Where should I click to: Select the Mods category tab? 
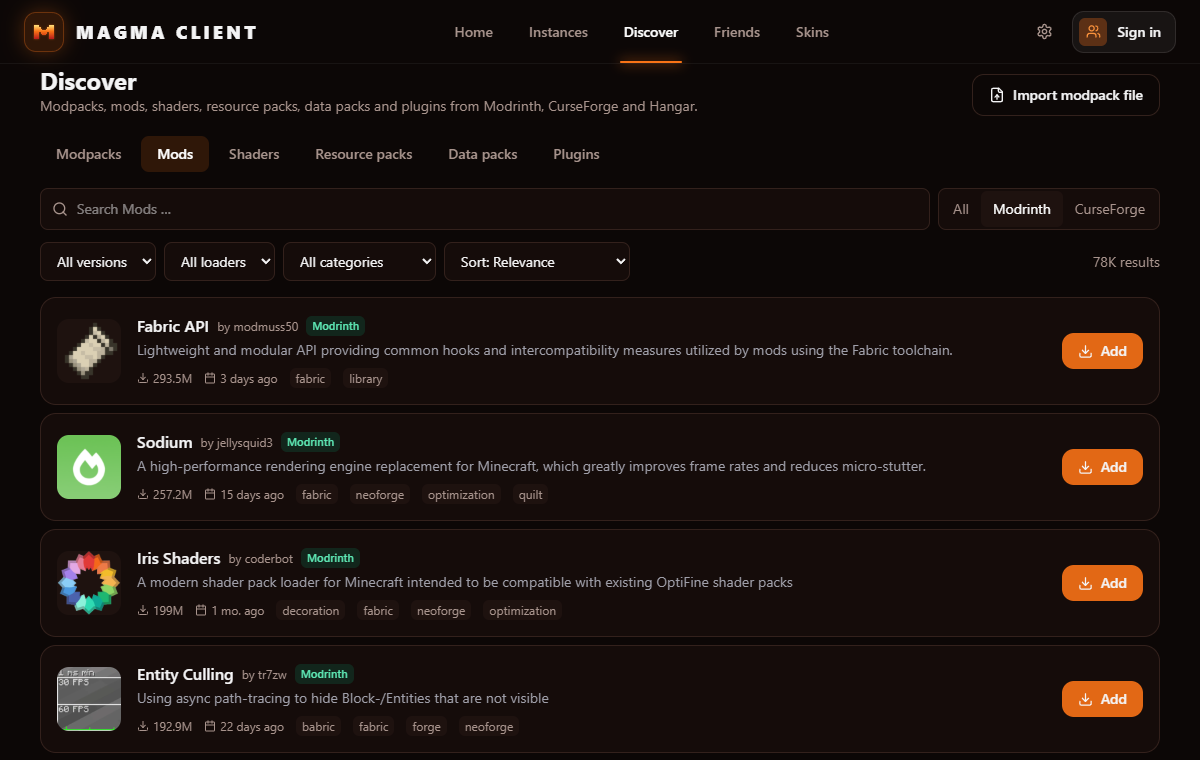pyautogui.click(x=175, y=154)
